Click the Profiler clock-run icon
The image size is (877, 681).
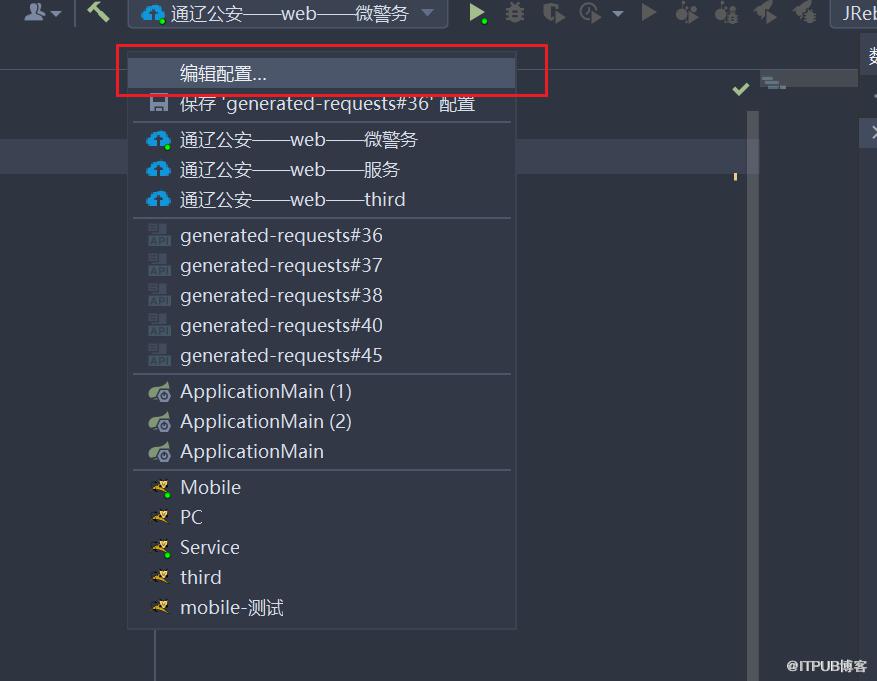tap(590, 12)
